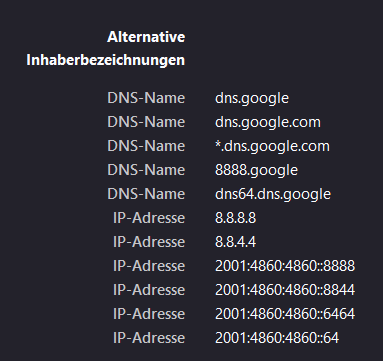383x361 pixels.
Task: Click the 2001:4860:4860::8888 address
Action: [285, 266]
